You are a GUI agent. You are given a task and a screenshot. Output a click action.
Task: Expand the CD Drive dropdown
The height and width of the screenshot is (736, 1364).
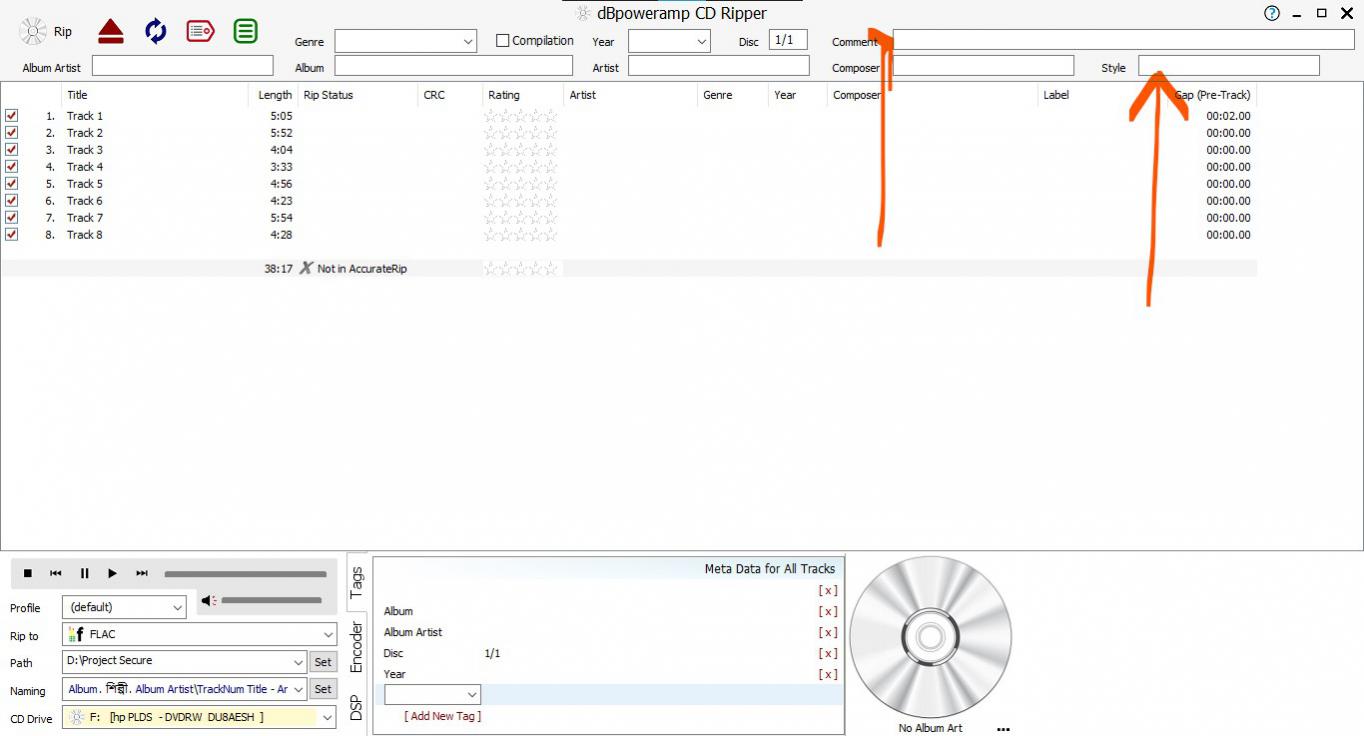(x=328, y=718)
